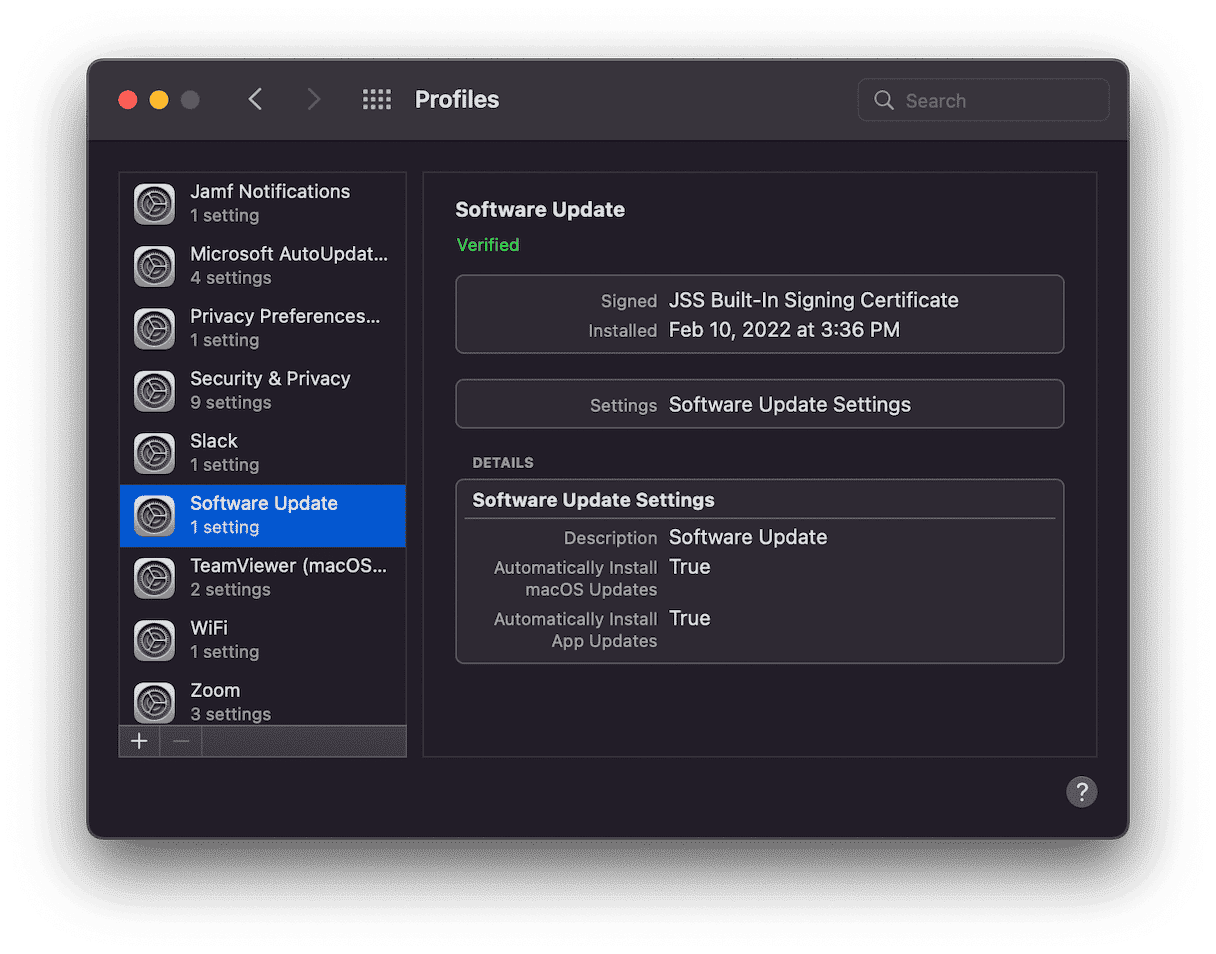Click the Software Update Settings details header
Image resolution: width=1216 pixels, height=954 pixels.
click(x=593, y=500)
